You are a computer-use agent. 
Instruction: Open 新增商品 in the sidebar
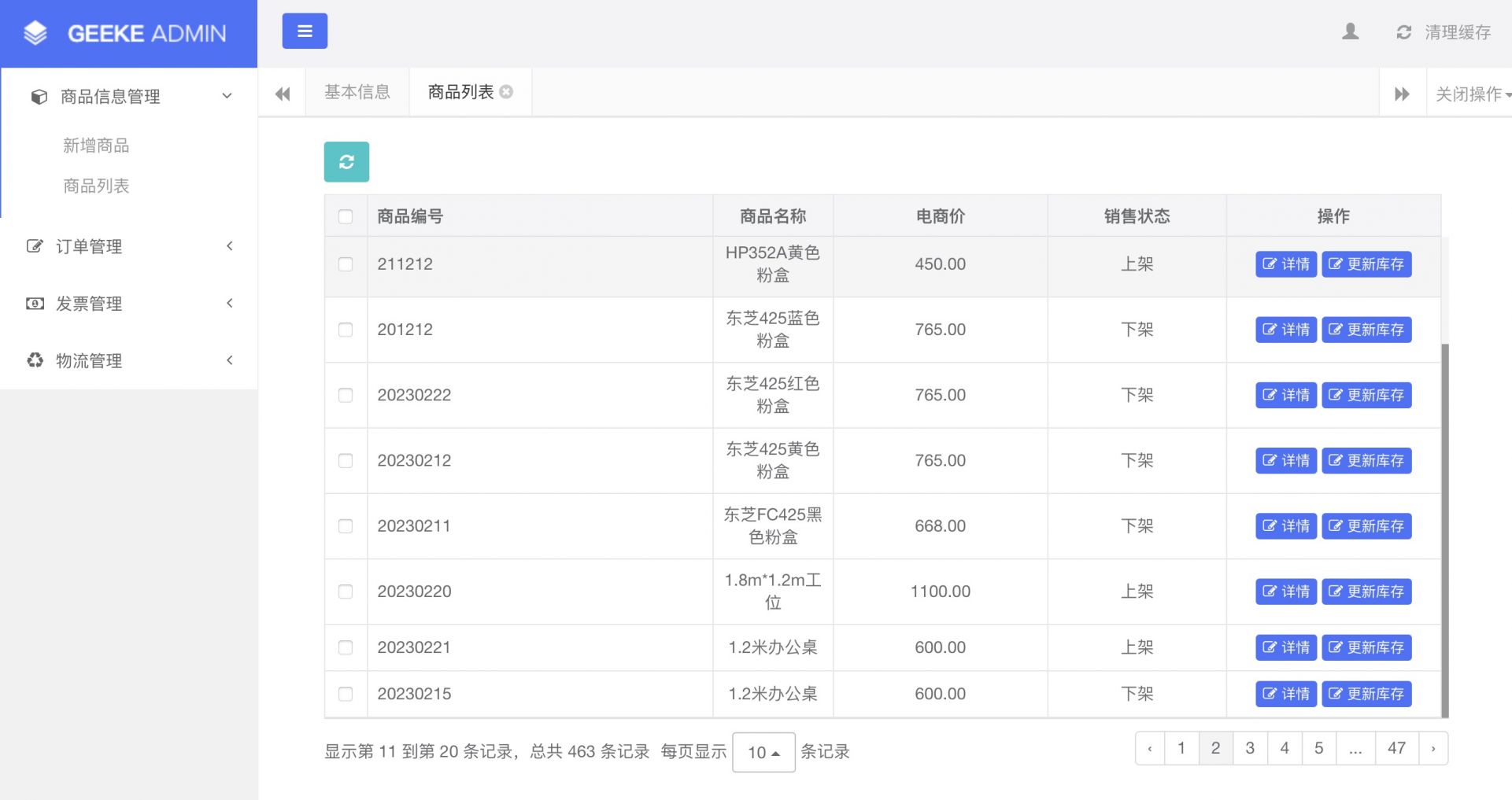tap(96, 146)
